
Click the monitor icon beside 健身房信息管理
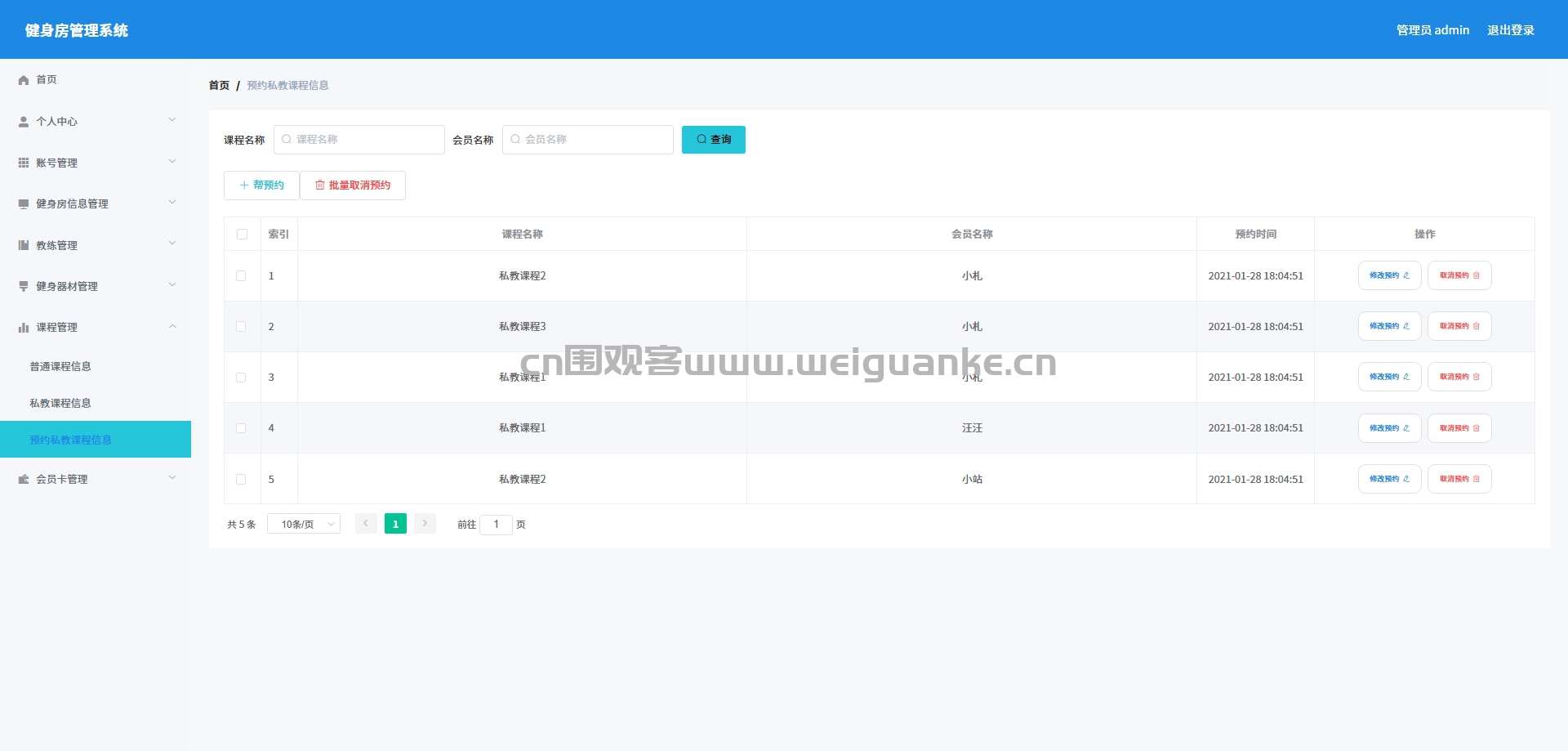pyautogui.click(x=24, y=204)
